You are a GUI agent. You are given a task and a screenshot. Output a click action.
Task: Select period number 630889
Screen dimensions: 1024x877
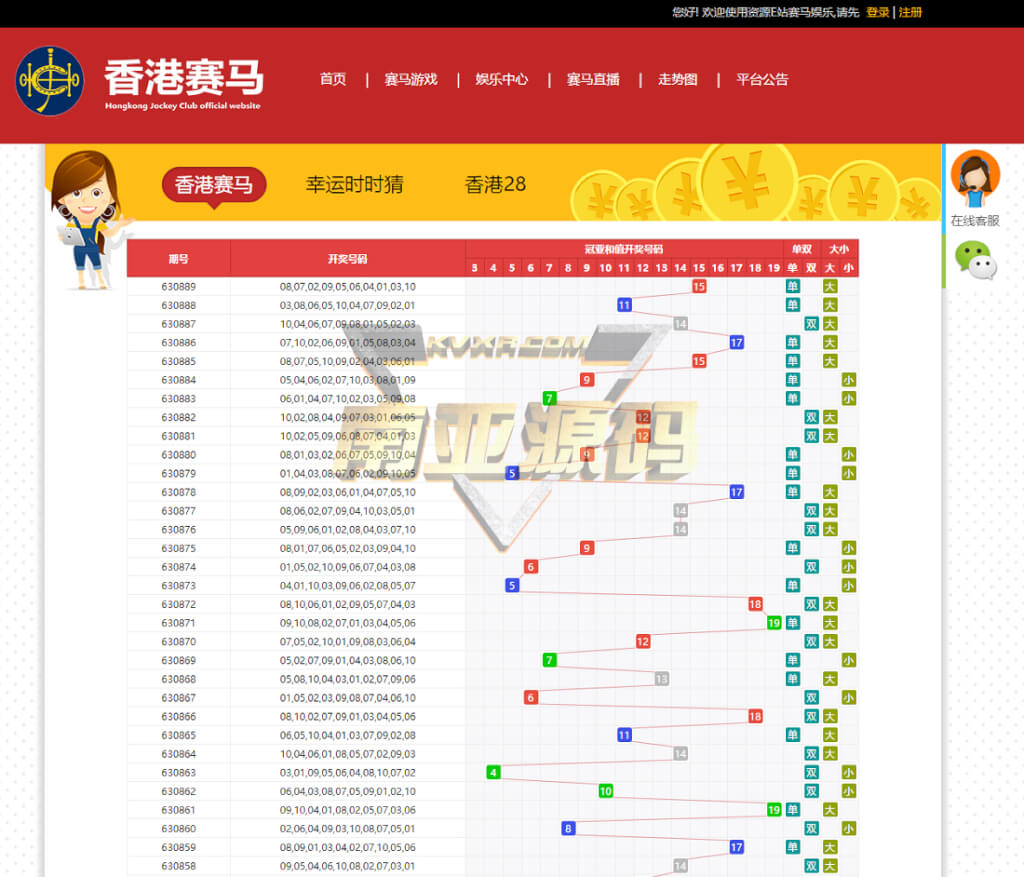[x=178, y=286]
